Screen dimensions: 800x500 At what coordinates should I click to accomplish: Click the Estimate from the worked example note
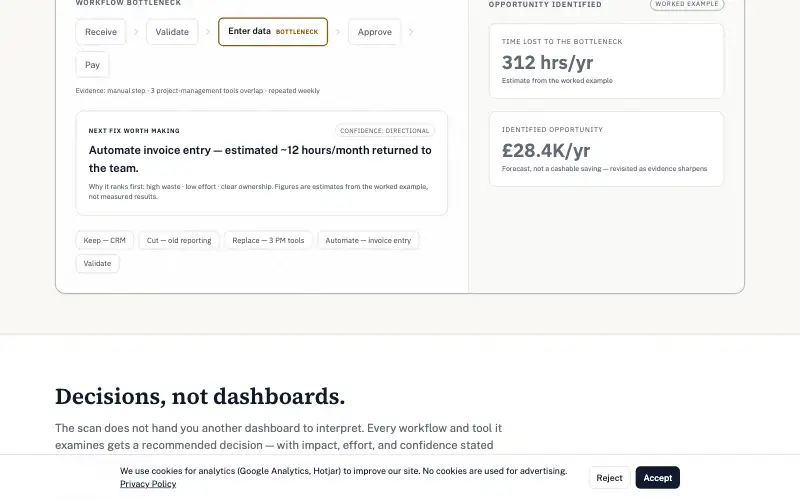coord(557,81)
